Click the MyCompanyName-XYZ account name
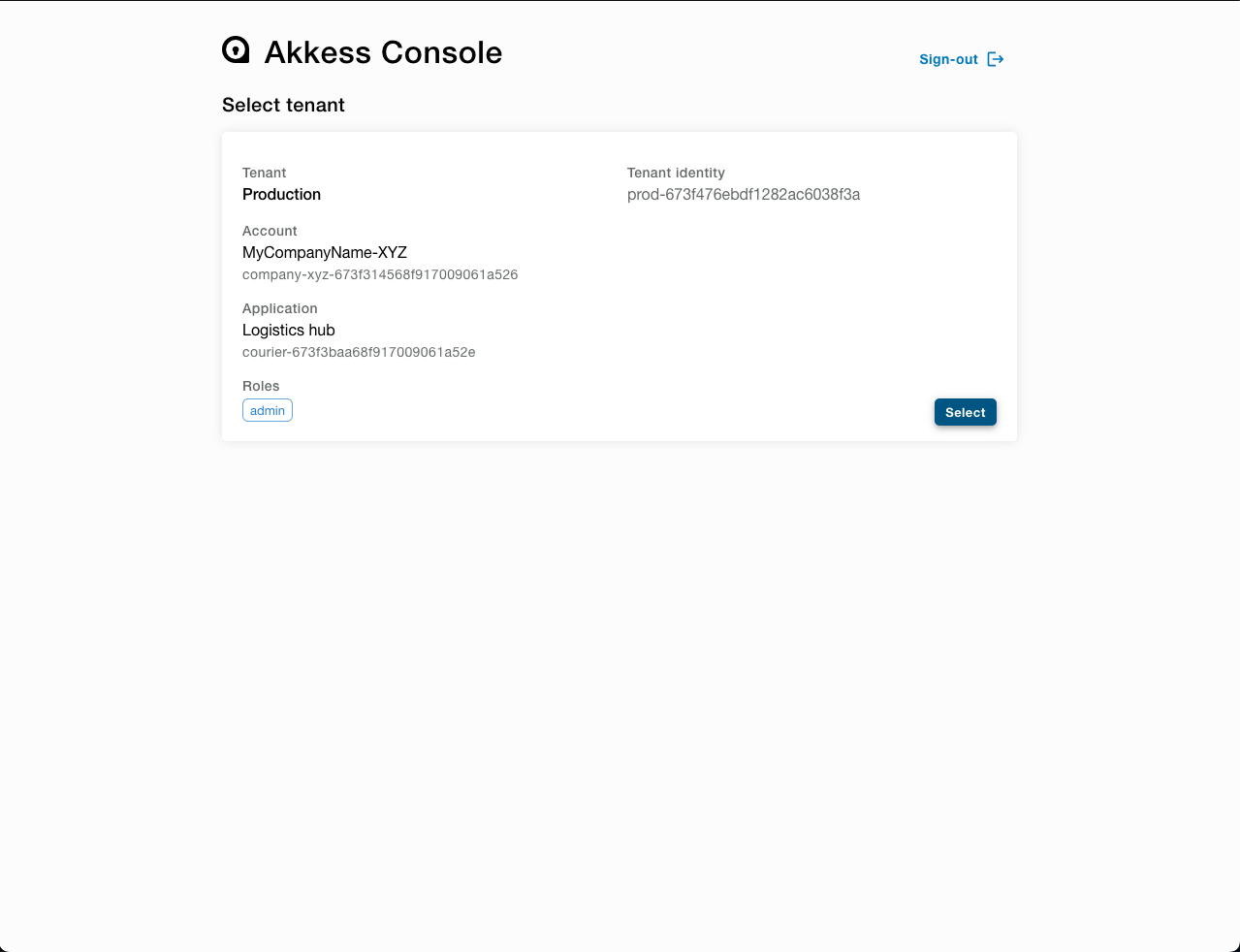This screenshot has width=1240, height=952. click(x=324, y=252)
